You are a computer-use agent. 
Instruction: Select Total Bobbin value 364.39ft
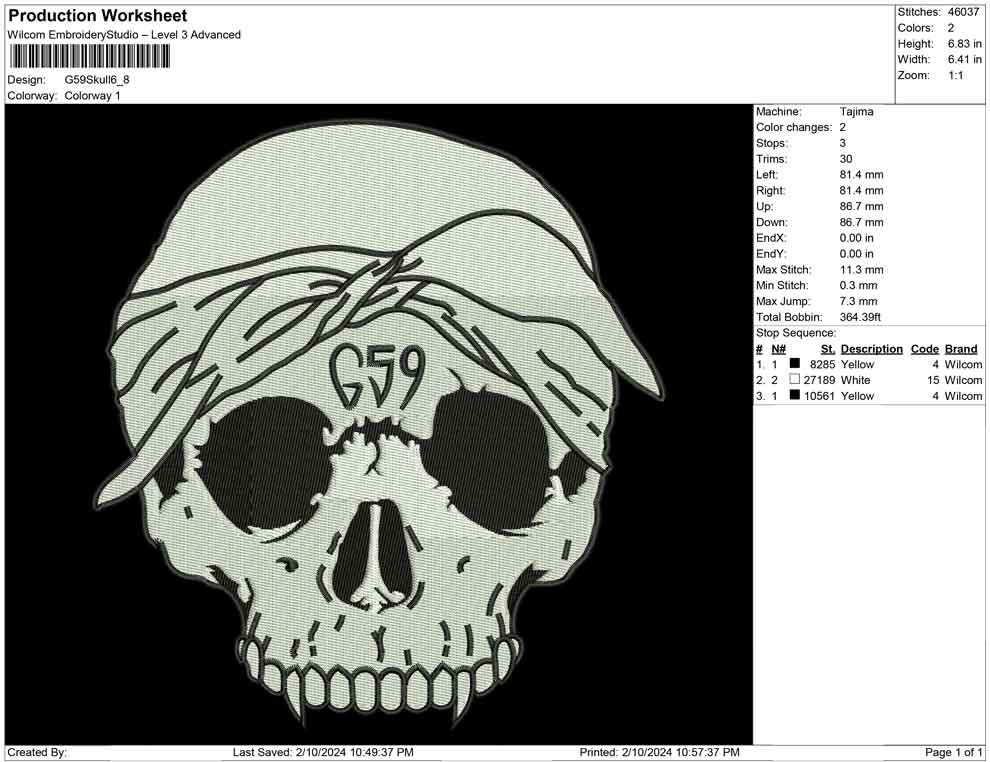(860, 317)
